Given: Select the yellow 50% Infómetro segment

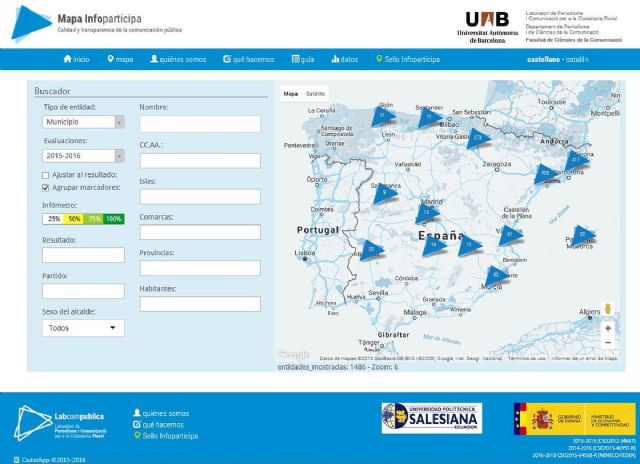Looking at the screenshot, I should (x=73, y=219).
